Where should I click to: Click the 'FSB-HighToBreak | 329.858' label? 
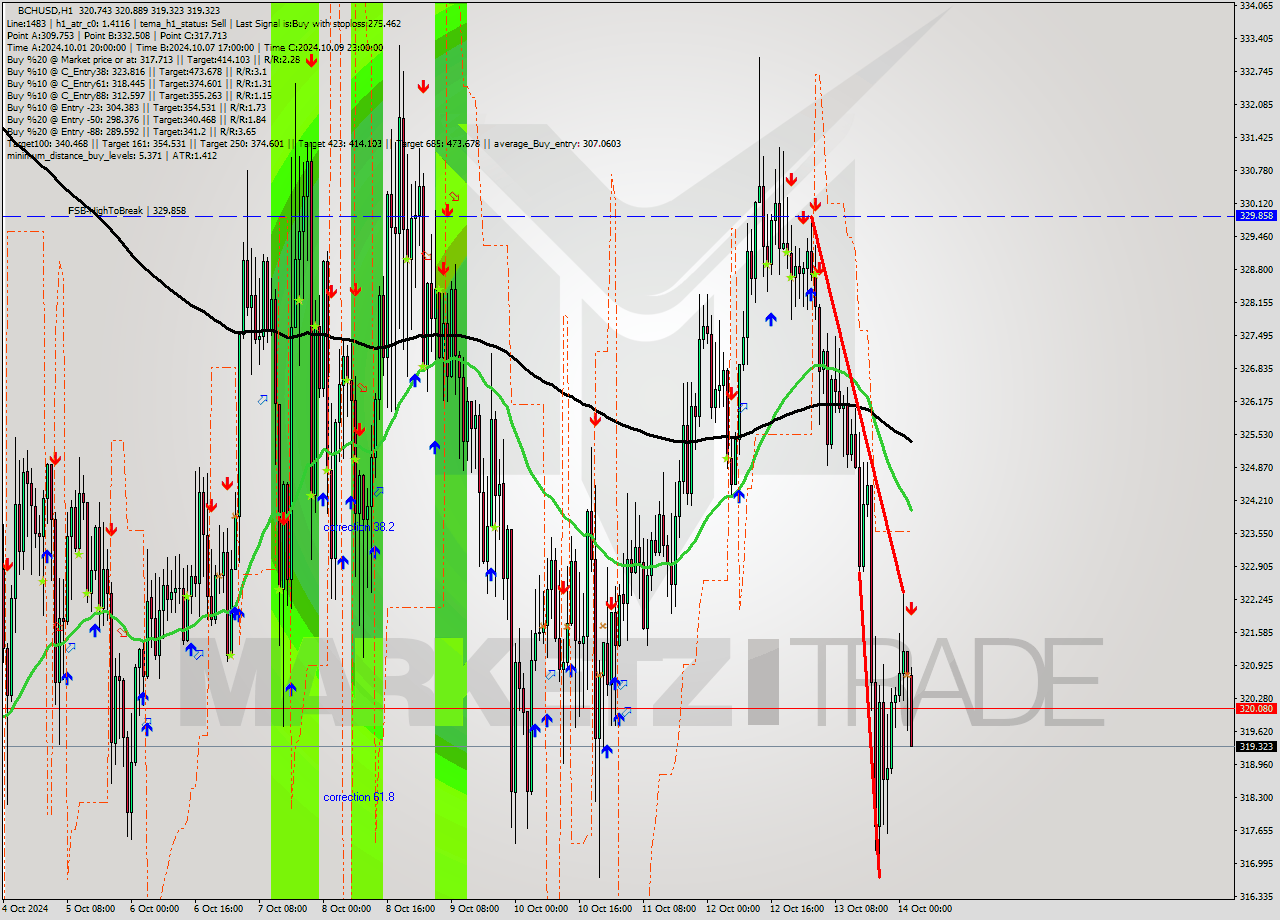coord(127,211)
